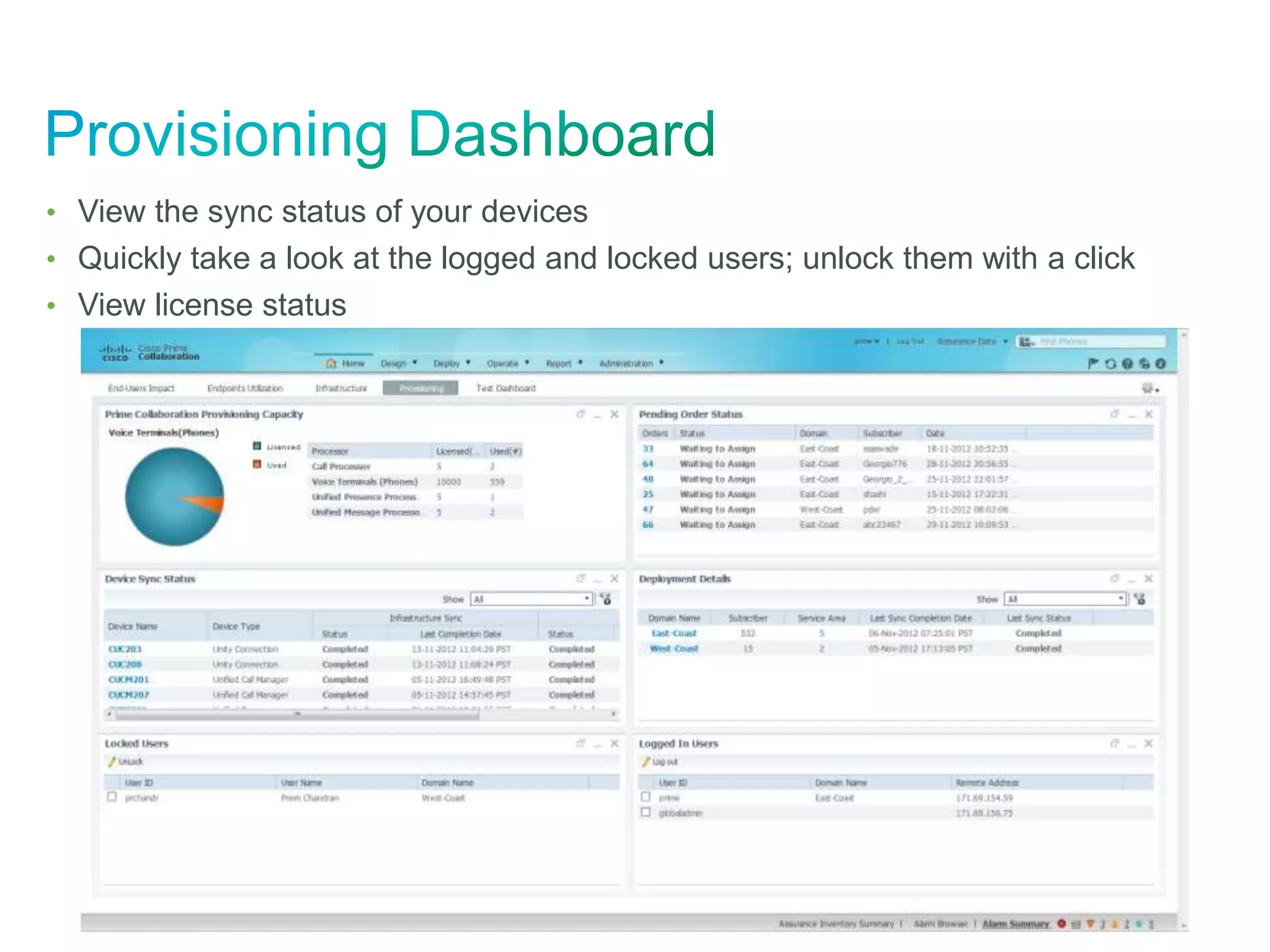Open Device Sync Status filter settings icon
This screenshot has height=952, width=1270.
pyautogui.click(x=606, y=599)
